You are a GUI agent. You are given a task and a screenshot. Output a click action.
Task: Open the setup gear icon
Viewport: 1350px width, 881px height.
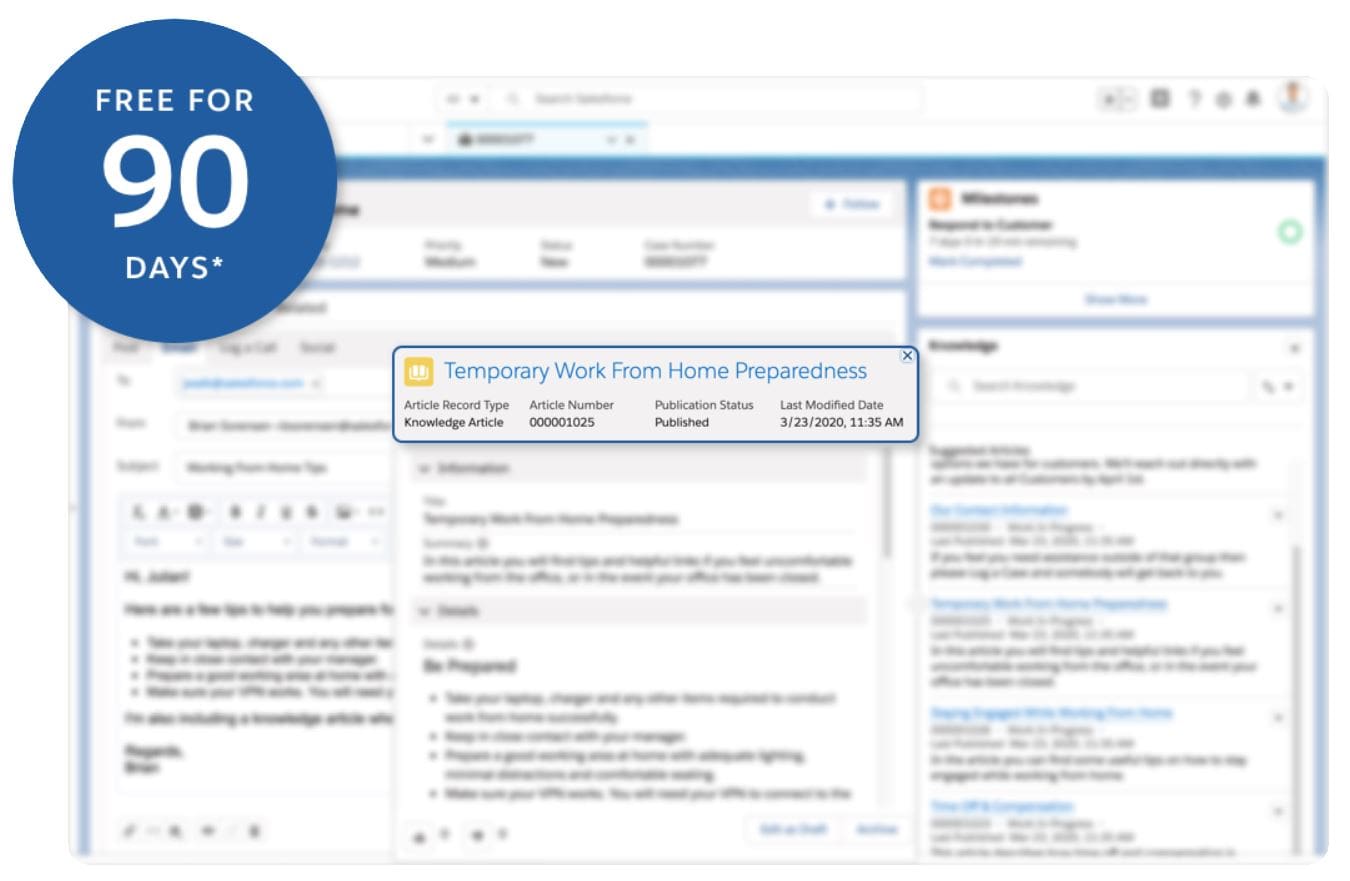pos(1223,99)
